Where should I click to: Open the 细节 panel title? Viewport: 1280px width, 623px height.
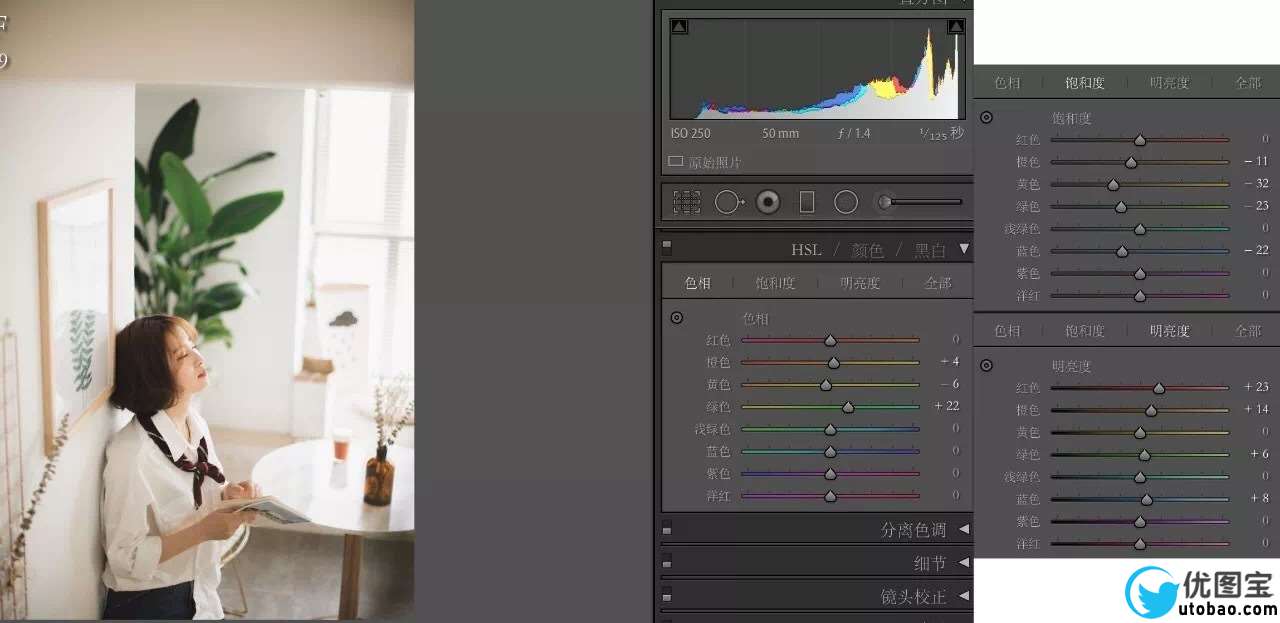click(930, 563)
